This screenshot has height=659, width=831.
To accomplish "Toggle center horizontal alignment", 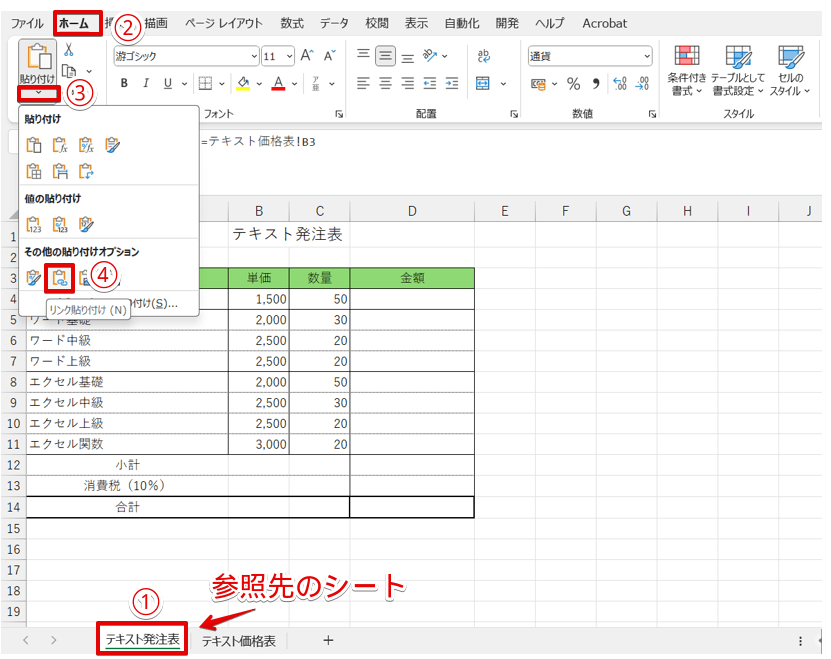I will 385,83.
